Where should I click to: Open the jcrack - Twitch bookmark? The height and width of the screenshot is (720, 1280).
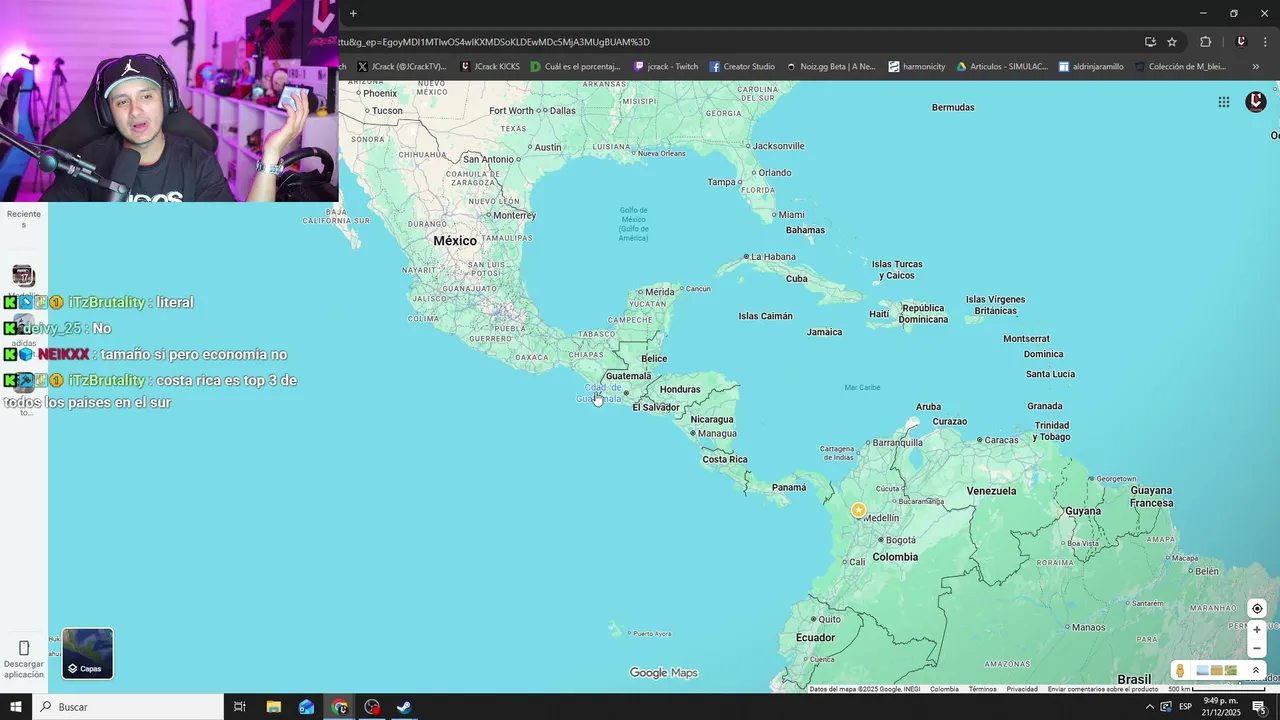[666, 67]
